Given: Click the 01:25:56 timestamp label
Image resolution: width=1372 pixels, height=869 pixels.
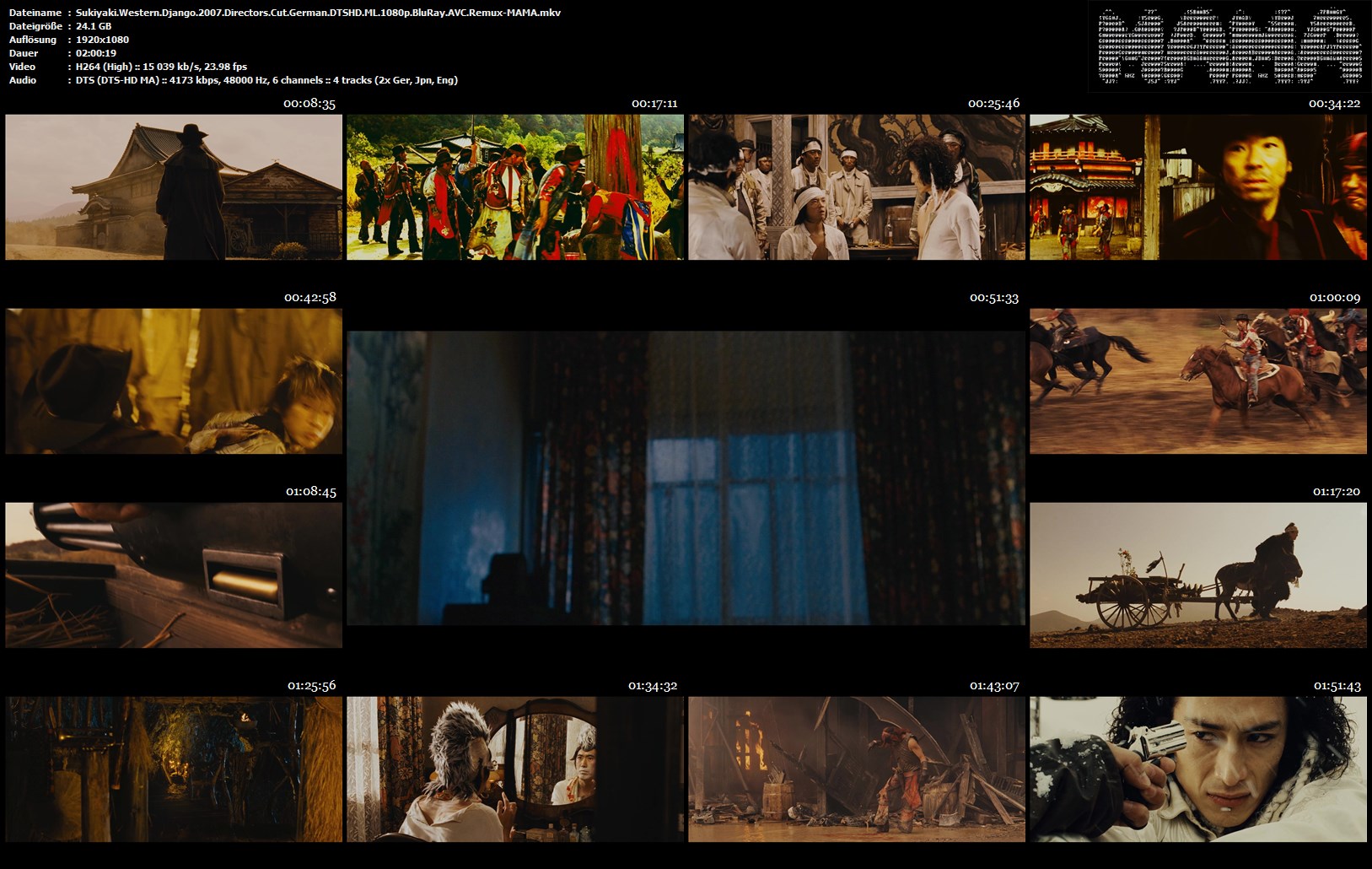Looking at the screenshot, I should (312, 686).
